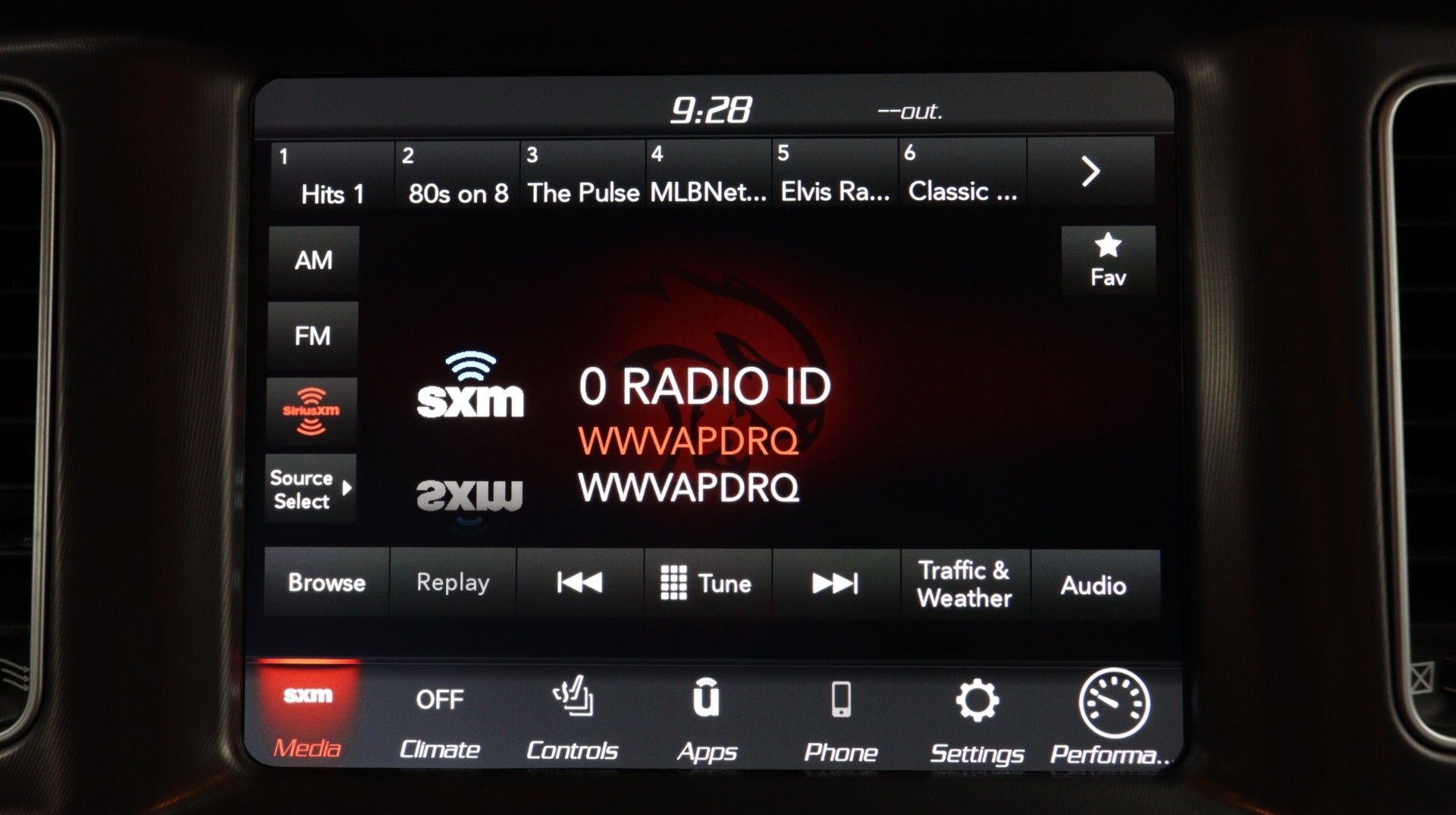
Task: Open Traffic & Weather
Action: (964, 584)
